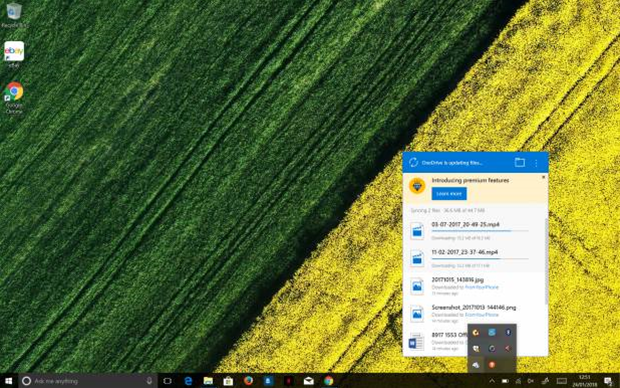Viewport: 620px width, 388px height.
Task: Open OneDrive more options three-dot menu
Action: (536, 163)
